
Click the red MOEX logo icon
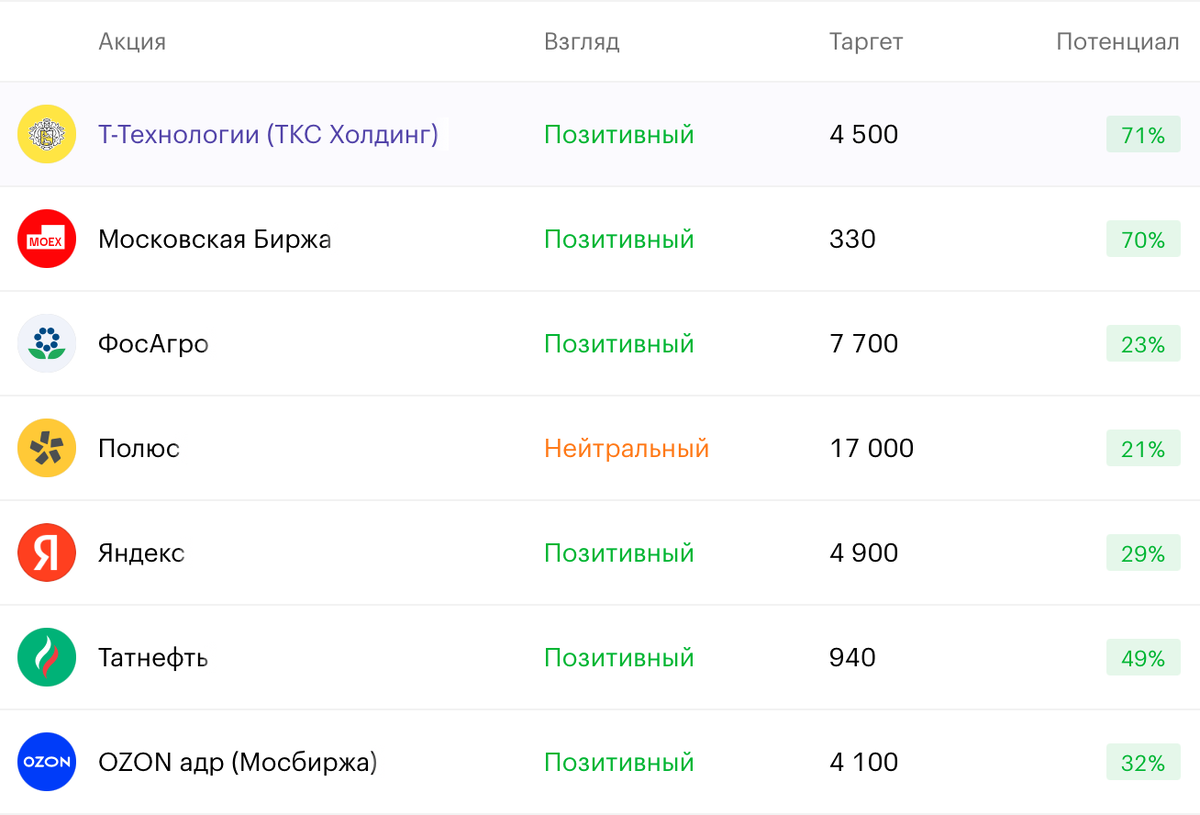click(x=47, y=239)
